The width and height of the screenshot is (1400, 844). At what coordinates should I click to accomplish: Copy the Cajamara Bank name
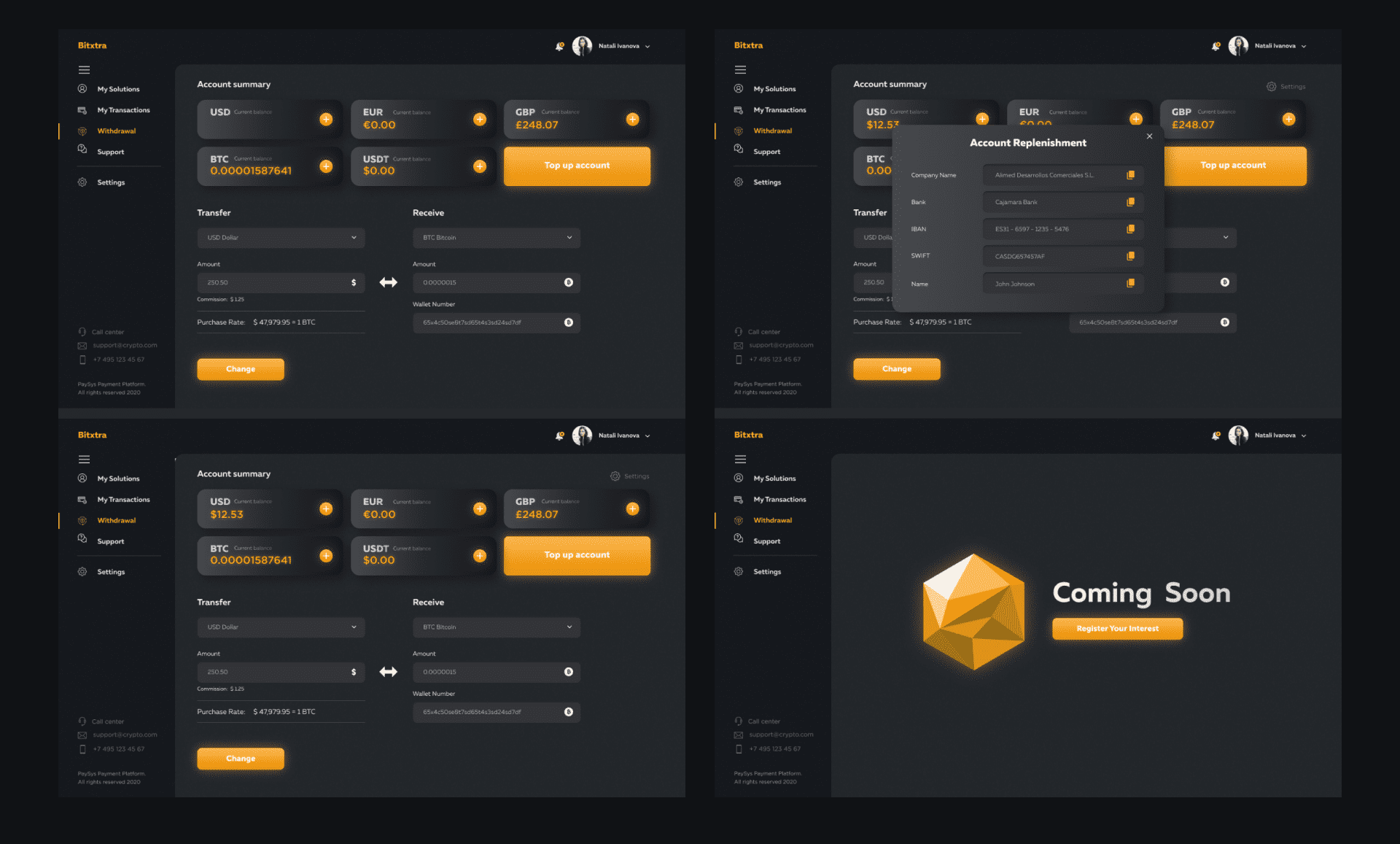click(1130, 202)
